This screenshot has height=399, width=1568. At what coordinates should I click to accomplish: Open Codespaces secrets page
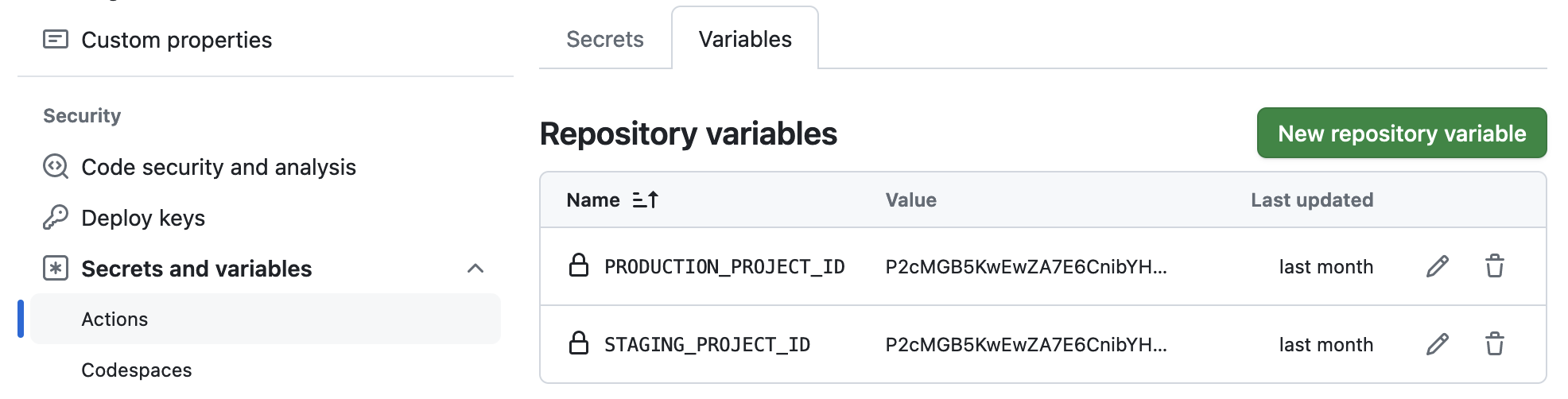coord(137,370)
